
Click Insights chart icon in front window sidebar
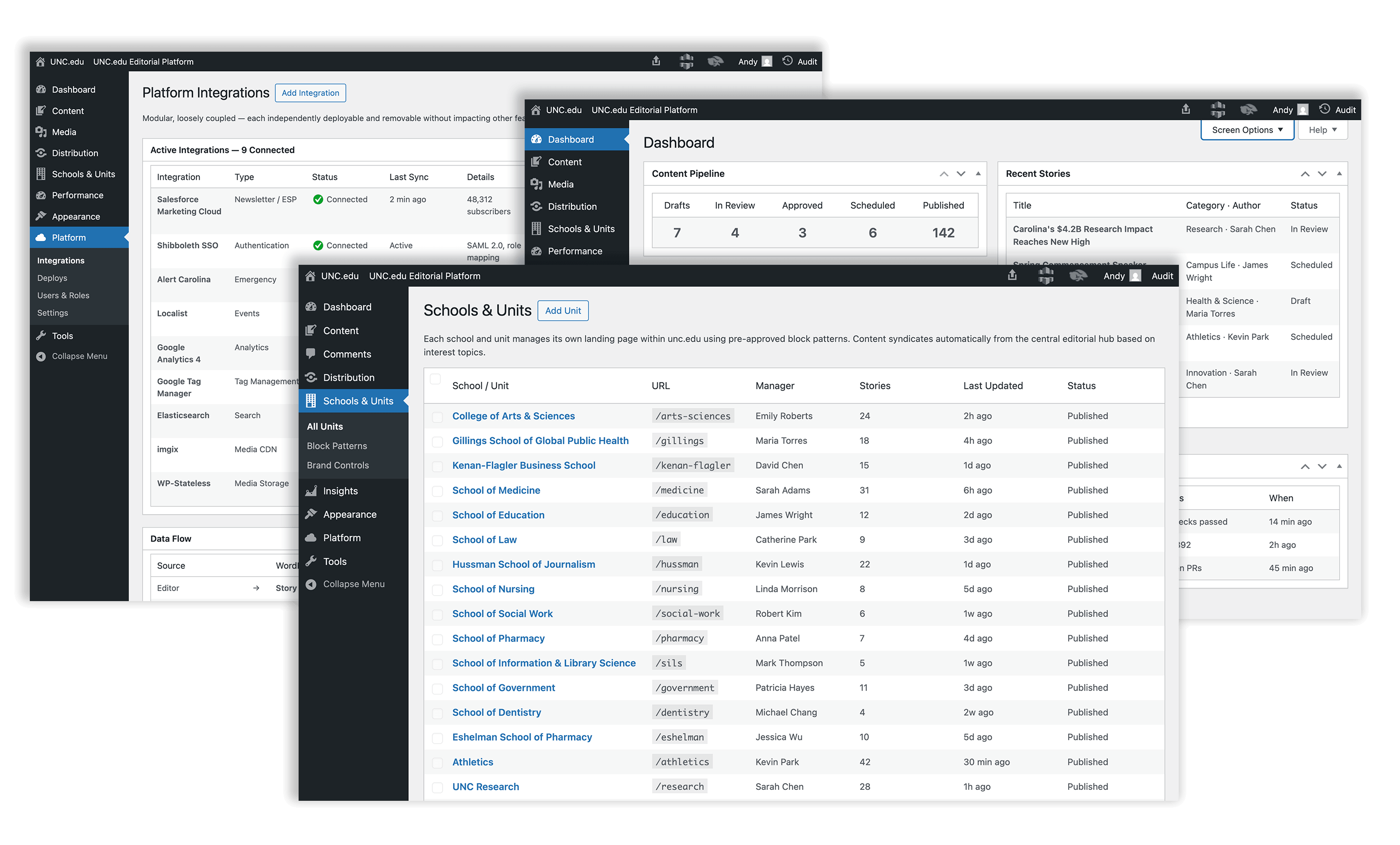tap(311, 490)
